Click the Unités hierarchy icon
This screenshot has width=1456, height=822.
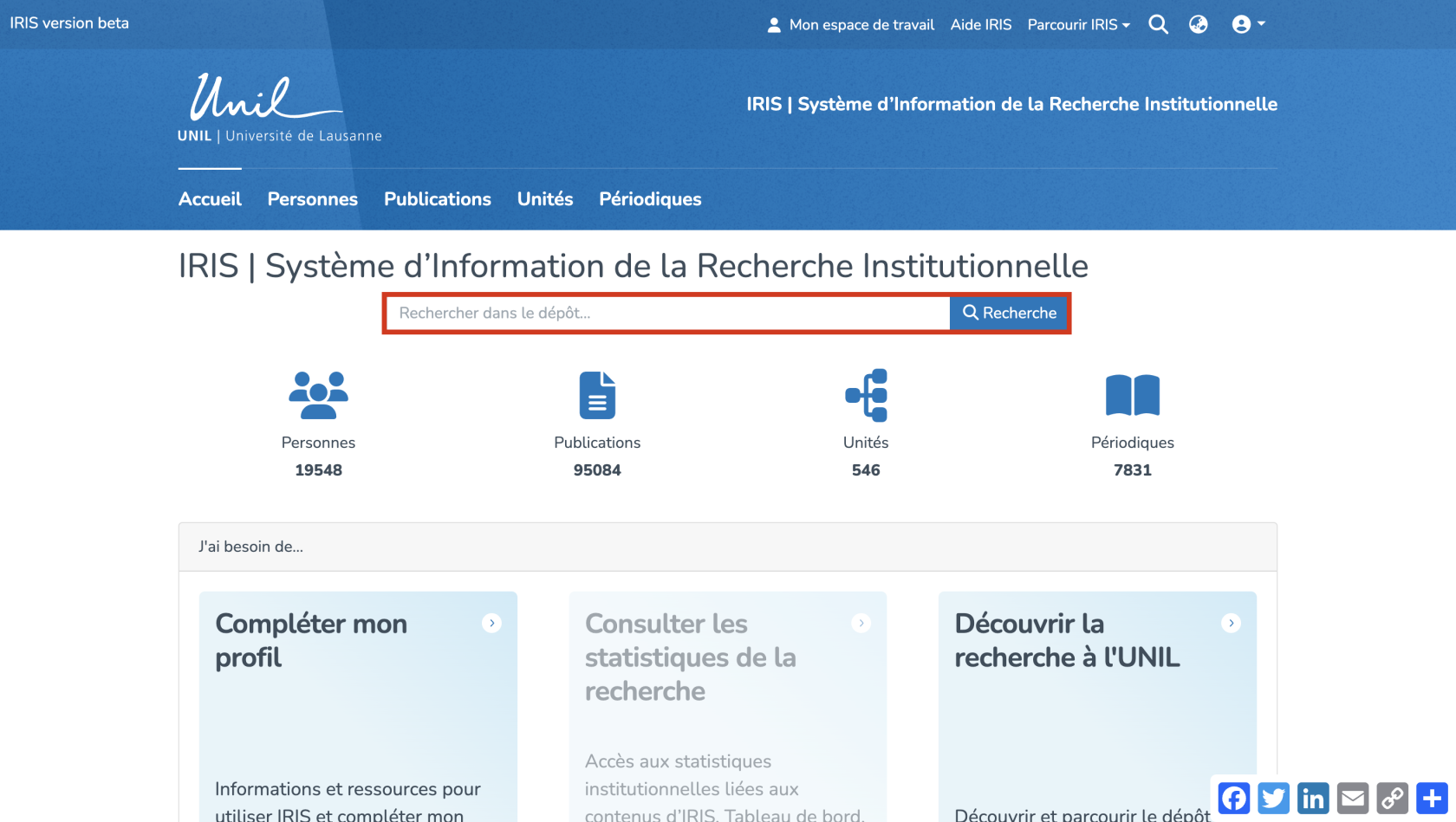tap(866, 395)
